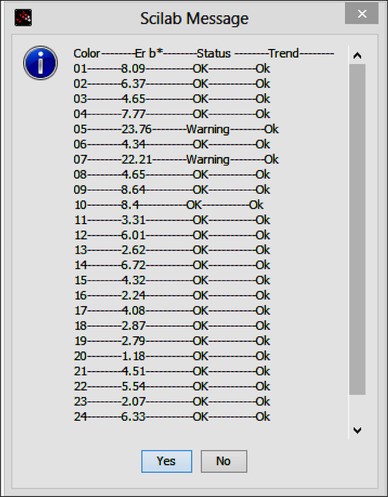The height and width of the screenshot is (497, 388).
Task: Click the Scilab Message title text
Action: 194,18
